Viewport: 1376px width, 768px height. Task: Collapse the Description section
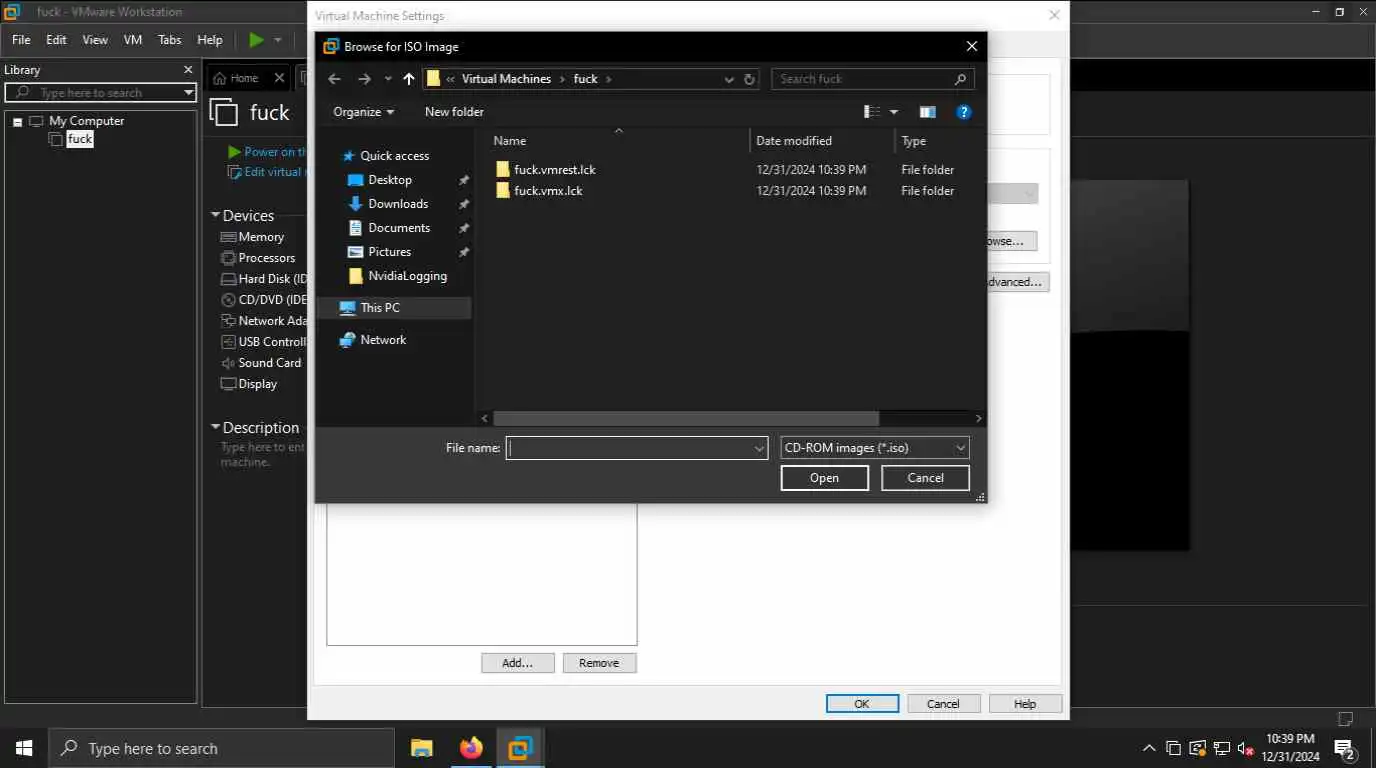(215, 428)
